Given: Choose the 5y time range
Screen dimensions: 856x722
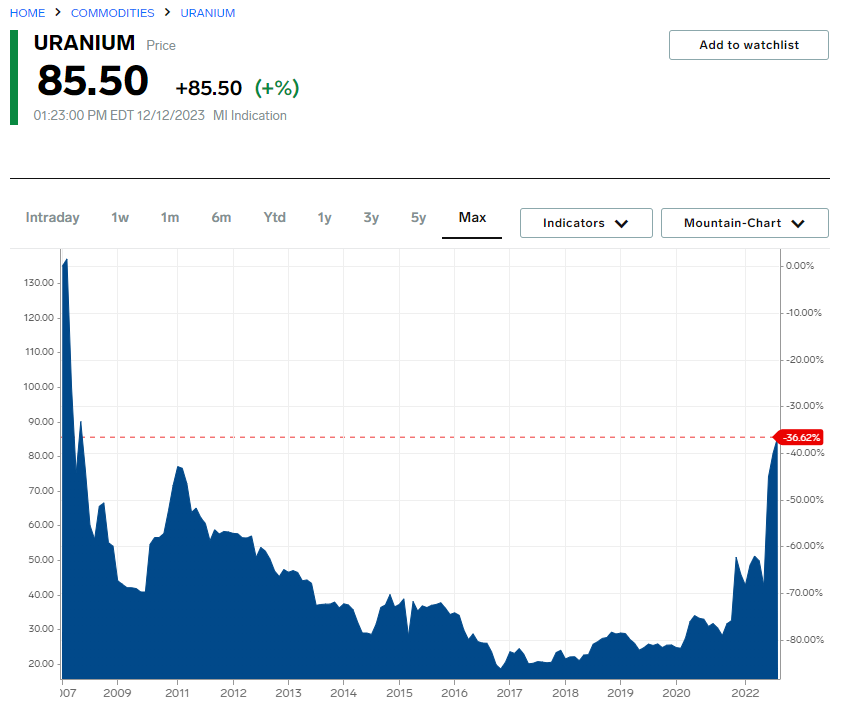Looking at the screenshot, I should [x=418, y=218].
